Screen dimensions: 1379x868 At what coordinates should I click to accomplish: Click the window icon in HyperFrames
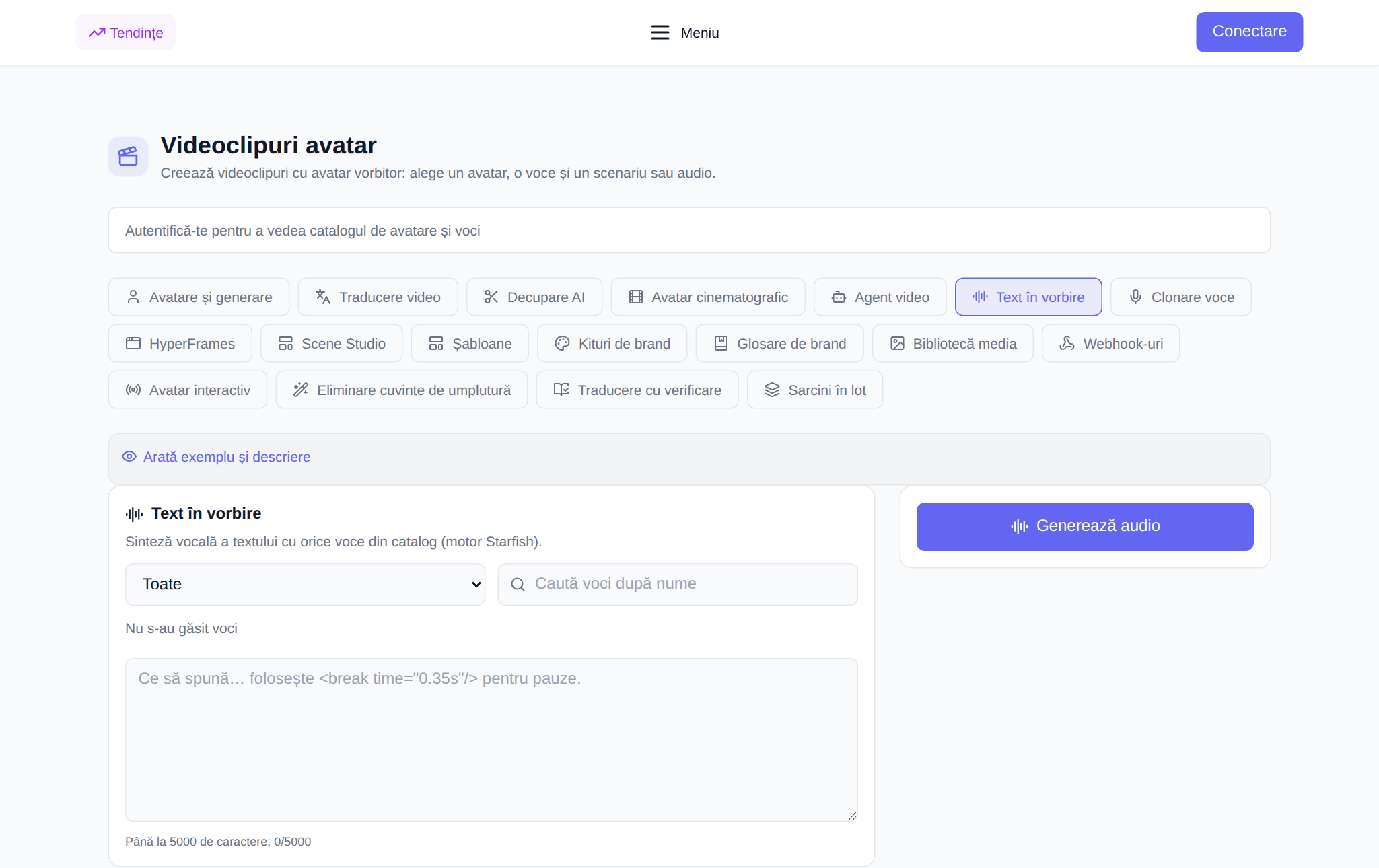click(x=133, y=343)
